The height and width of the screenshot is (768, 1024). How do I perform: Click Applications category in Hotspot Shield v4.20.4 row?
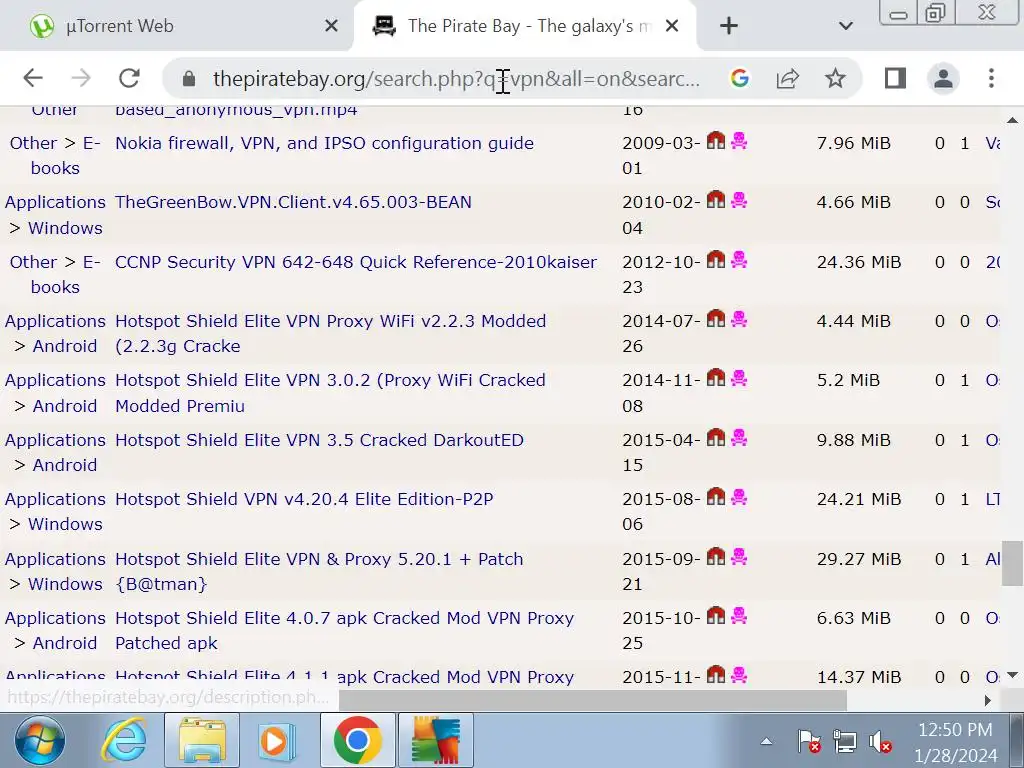pyautogui.click(x=55, y=500)
